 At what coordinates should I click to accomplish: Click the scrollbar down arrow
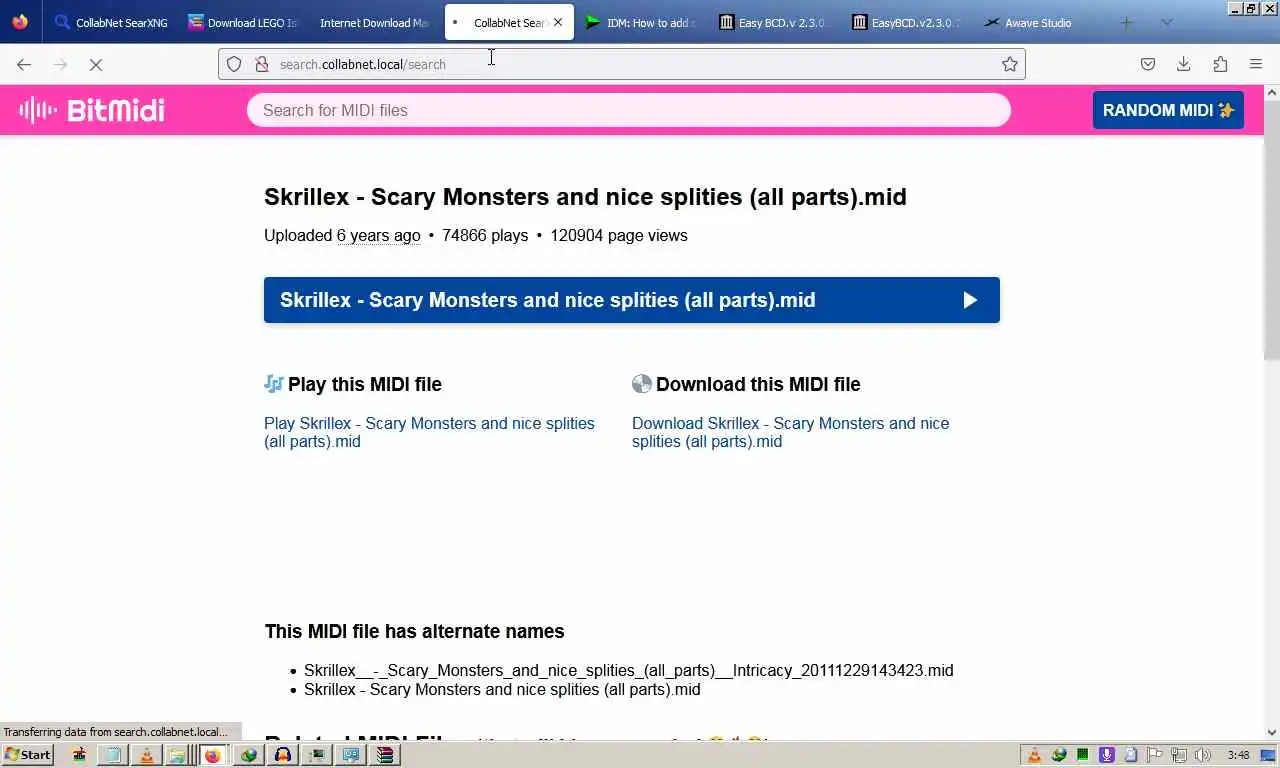(x=1272, y=733)
